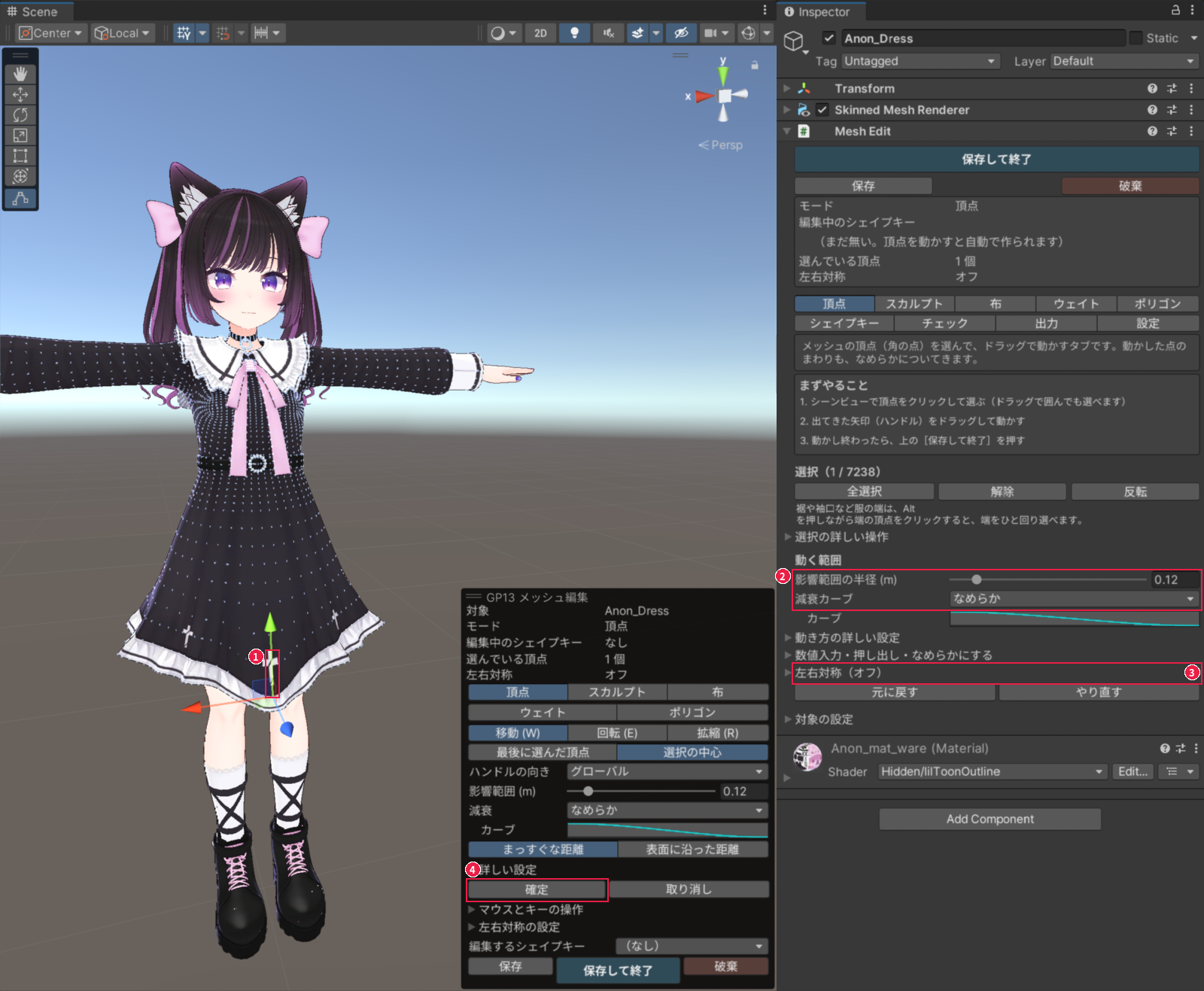The width and height of the screenshot is (1204, 991).
Task: Select the Scale tool in Scene toolbar
Action: click(x=20, y=135)
